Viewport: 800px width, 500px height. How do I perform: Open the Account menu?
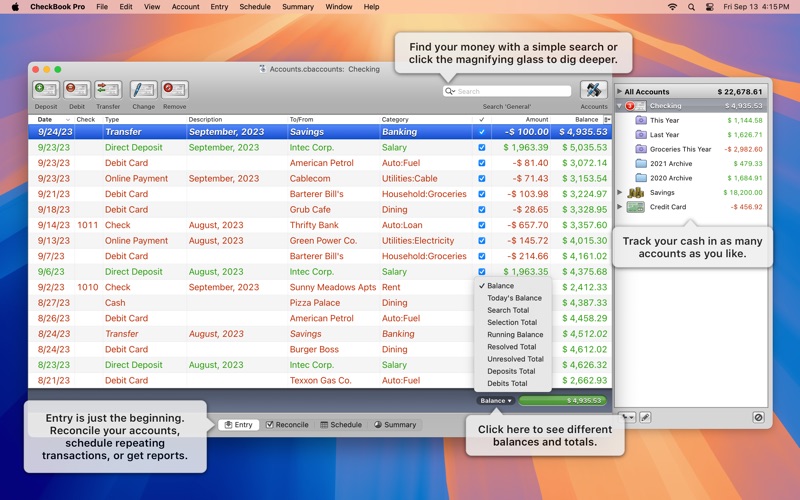pos(185,7)
